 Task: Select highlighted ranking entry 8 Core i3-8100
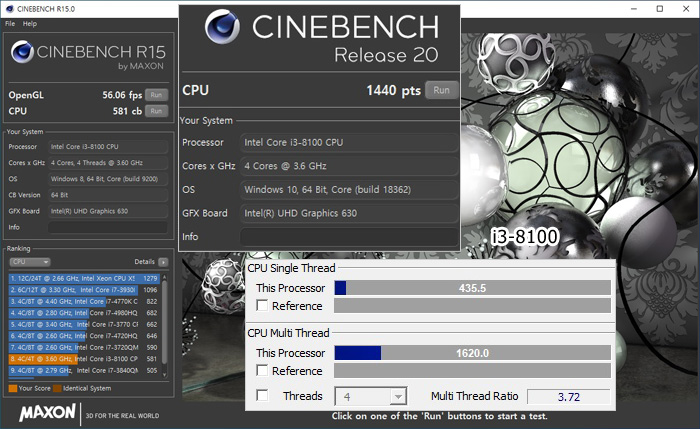pos(84,359)
